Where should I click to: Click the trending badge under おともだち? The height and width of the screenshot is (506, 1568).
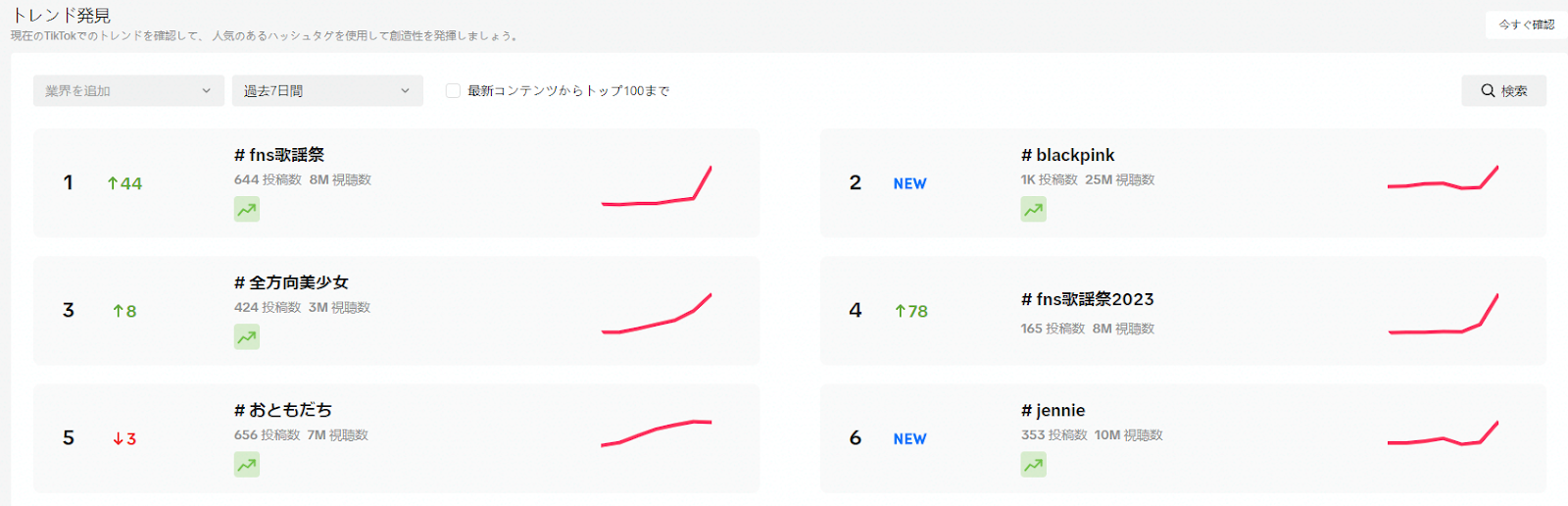(247, 465)
